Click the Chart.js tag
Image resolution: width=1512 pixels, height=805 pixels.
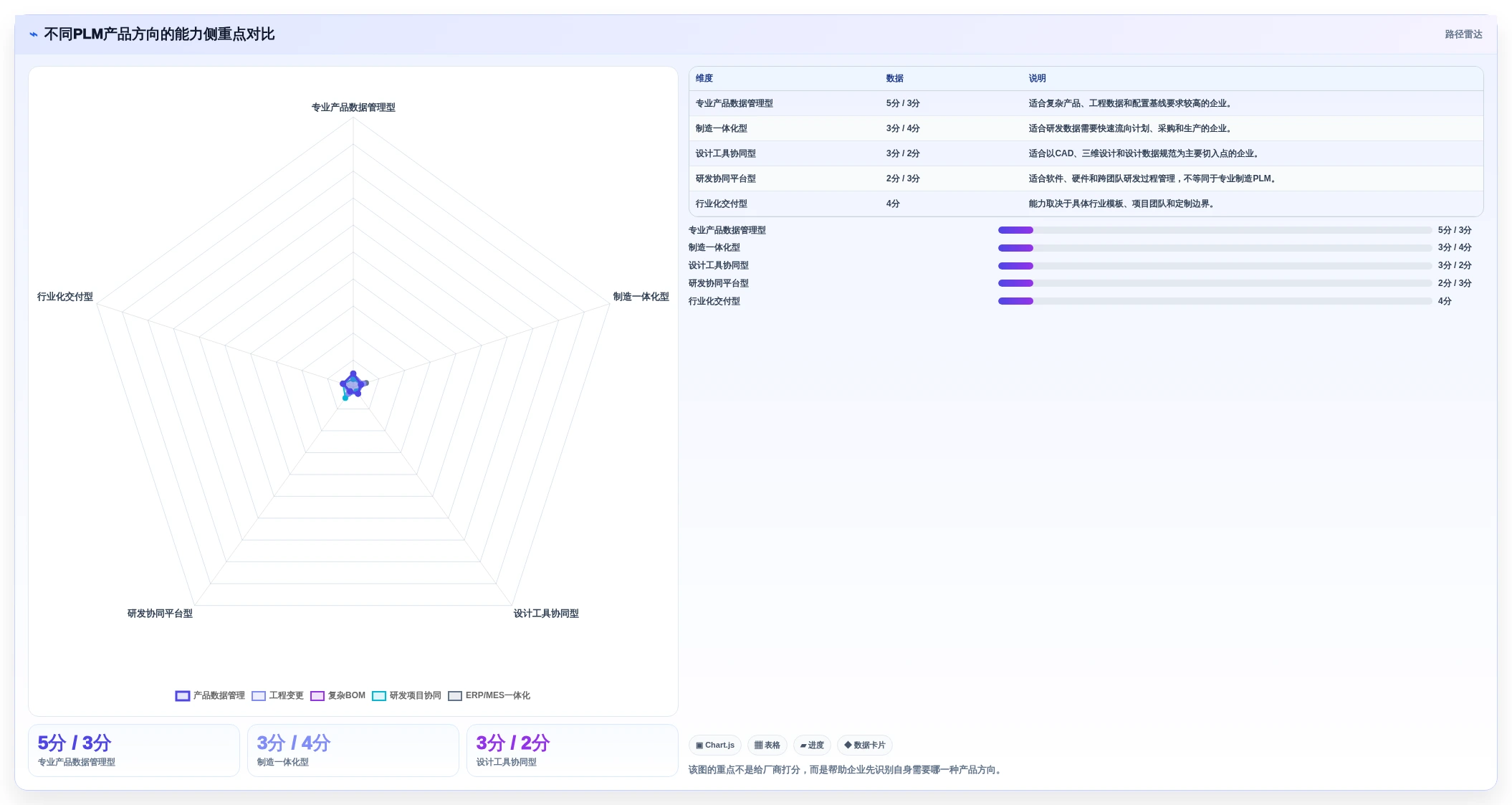click(x=715, y=745)
